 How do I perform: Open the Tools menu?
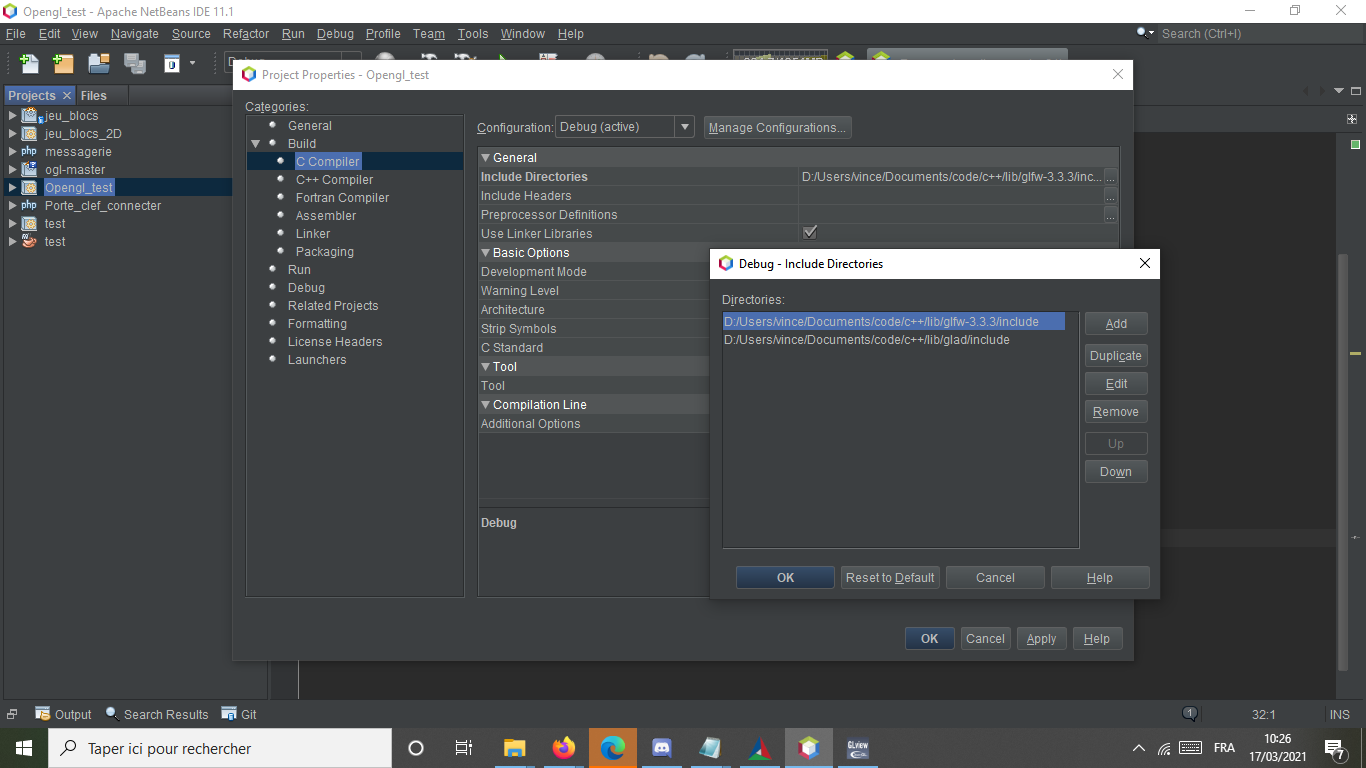coord(473,33)
